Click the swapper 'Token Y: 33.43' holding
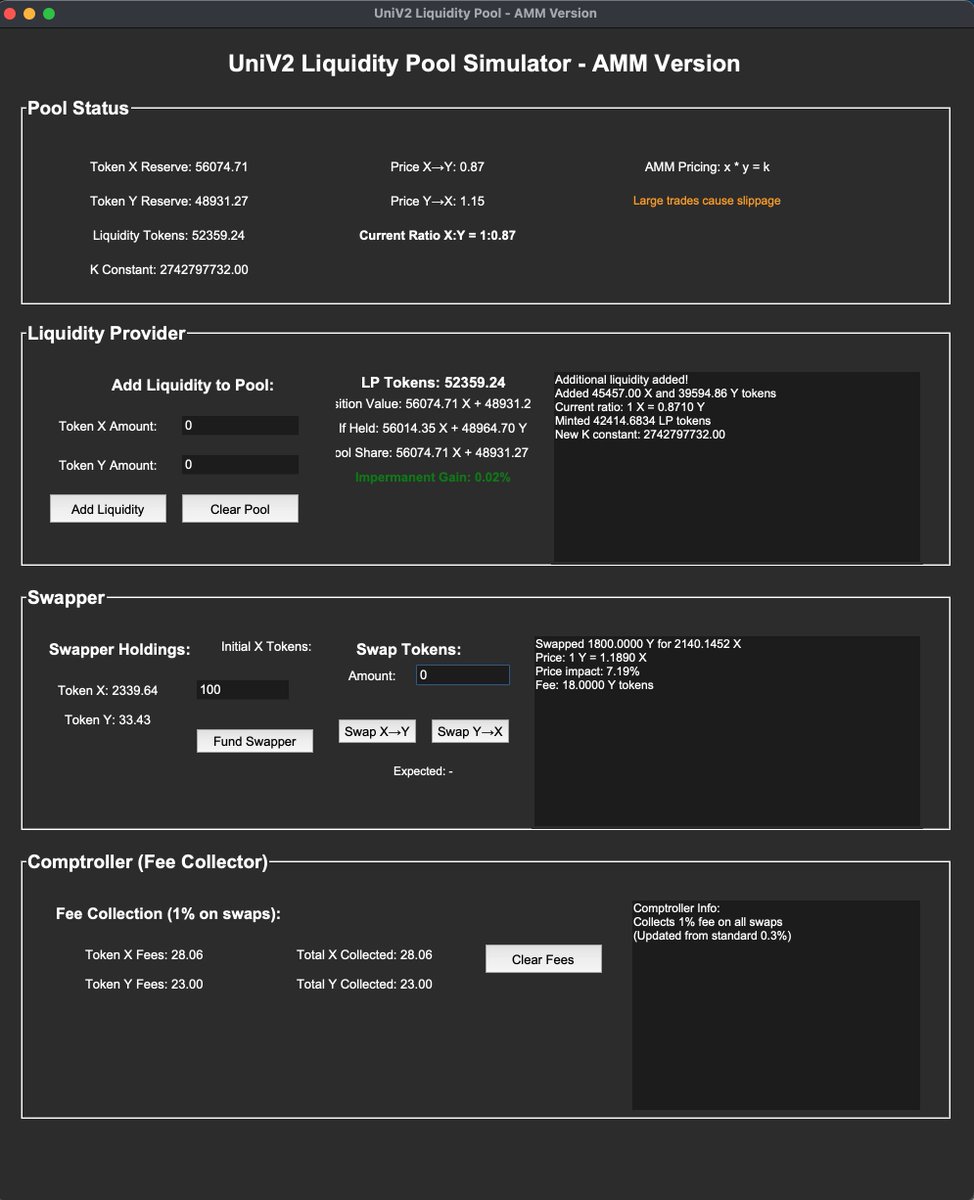This screenshot has height=1200, width=974. (108, 720)
